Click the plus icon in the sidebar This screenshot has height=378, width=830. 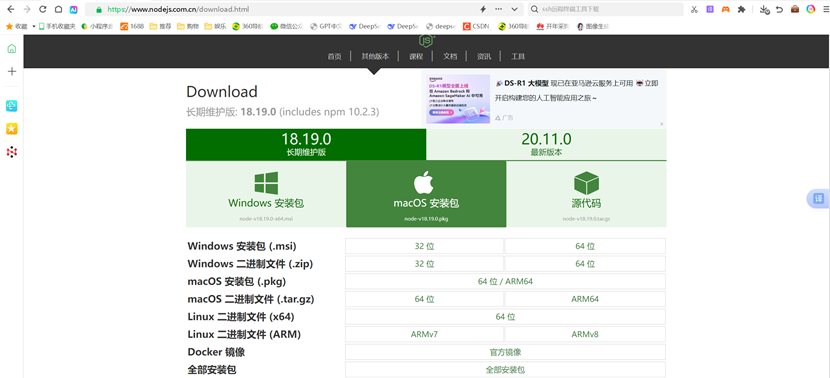[12, 71]
